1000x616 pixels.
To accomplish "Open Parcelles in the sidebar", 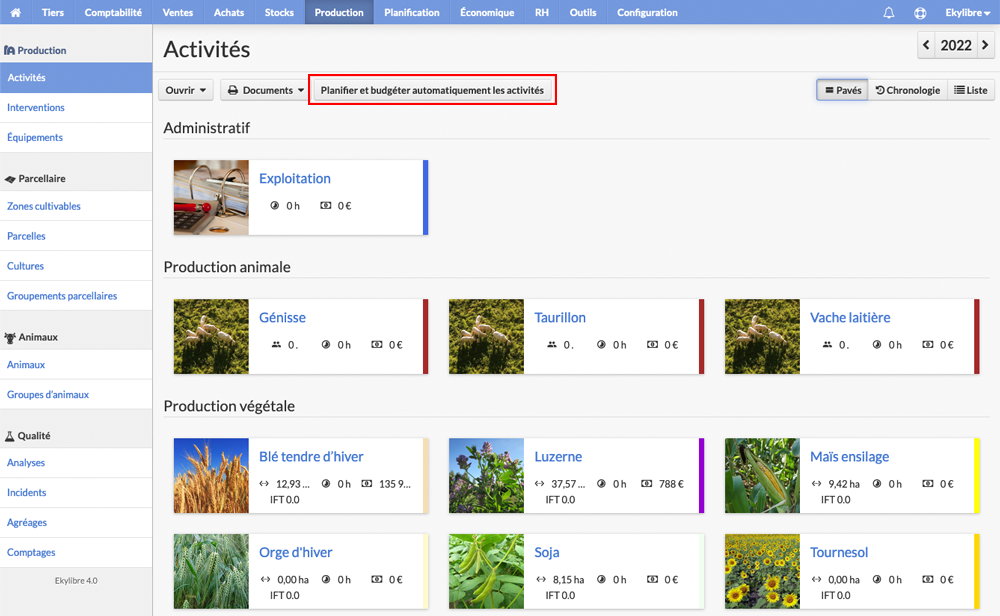I will tap(76, 236).
